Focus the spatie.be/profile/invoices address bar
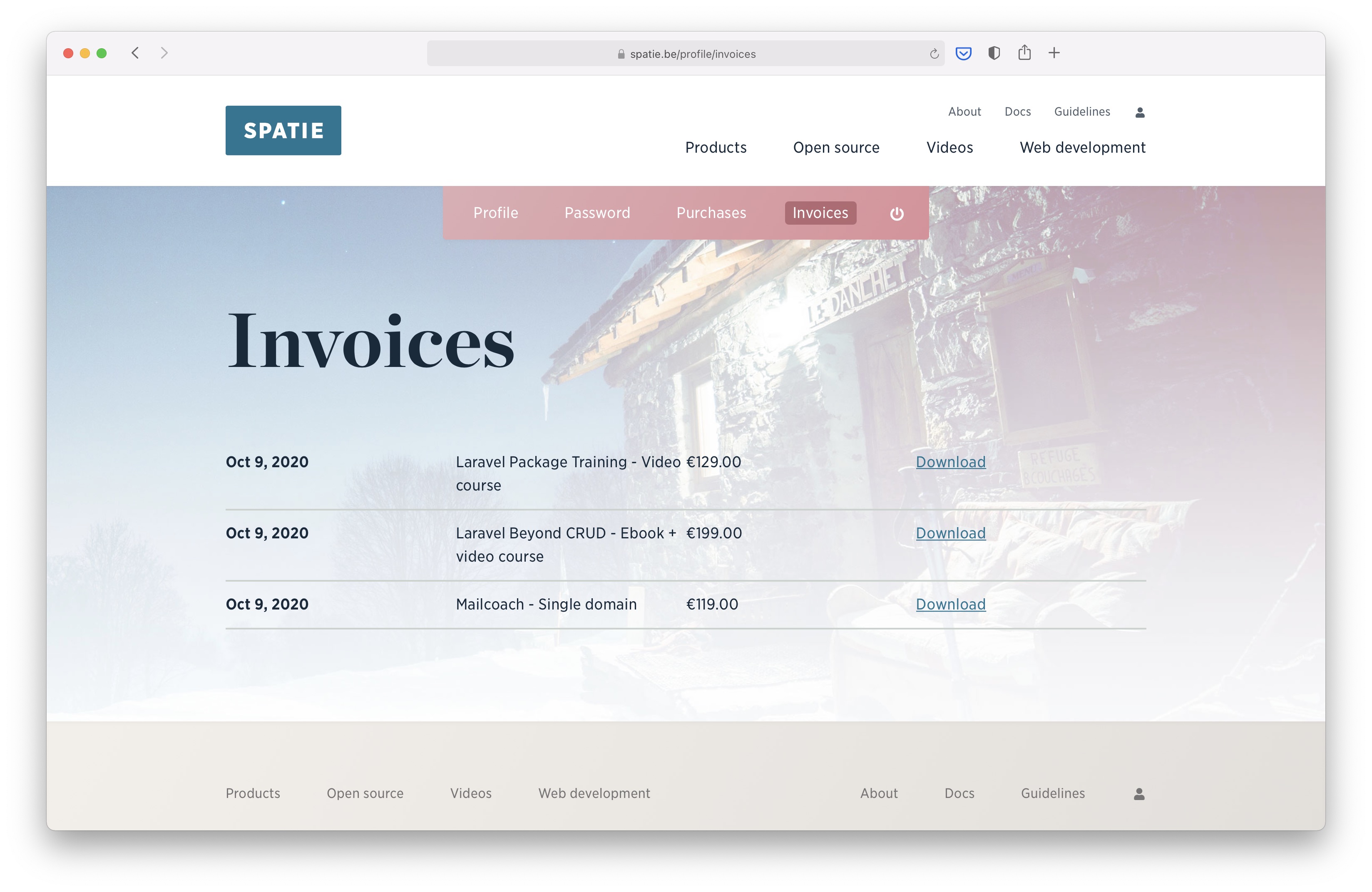 pos(686,54)
